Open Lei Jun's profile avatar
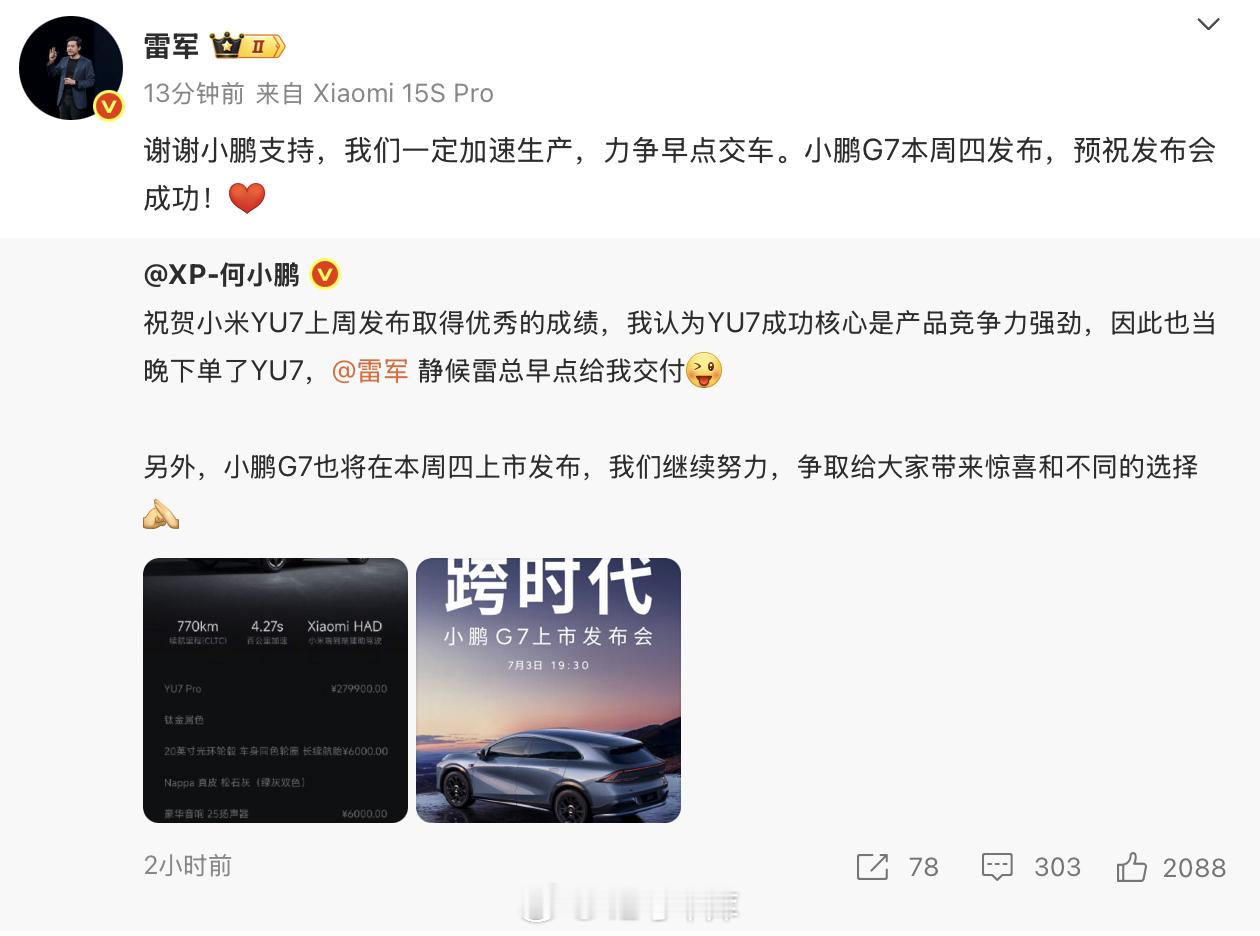Image resolution: width=1260 pixels, height=936 pixels. 70,67
